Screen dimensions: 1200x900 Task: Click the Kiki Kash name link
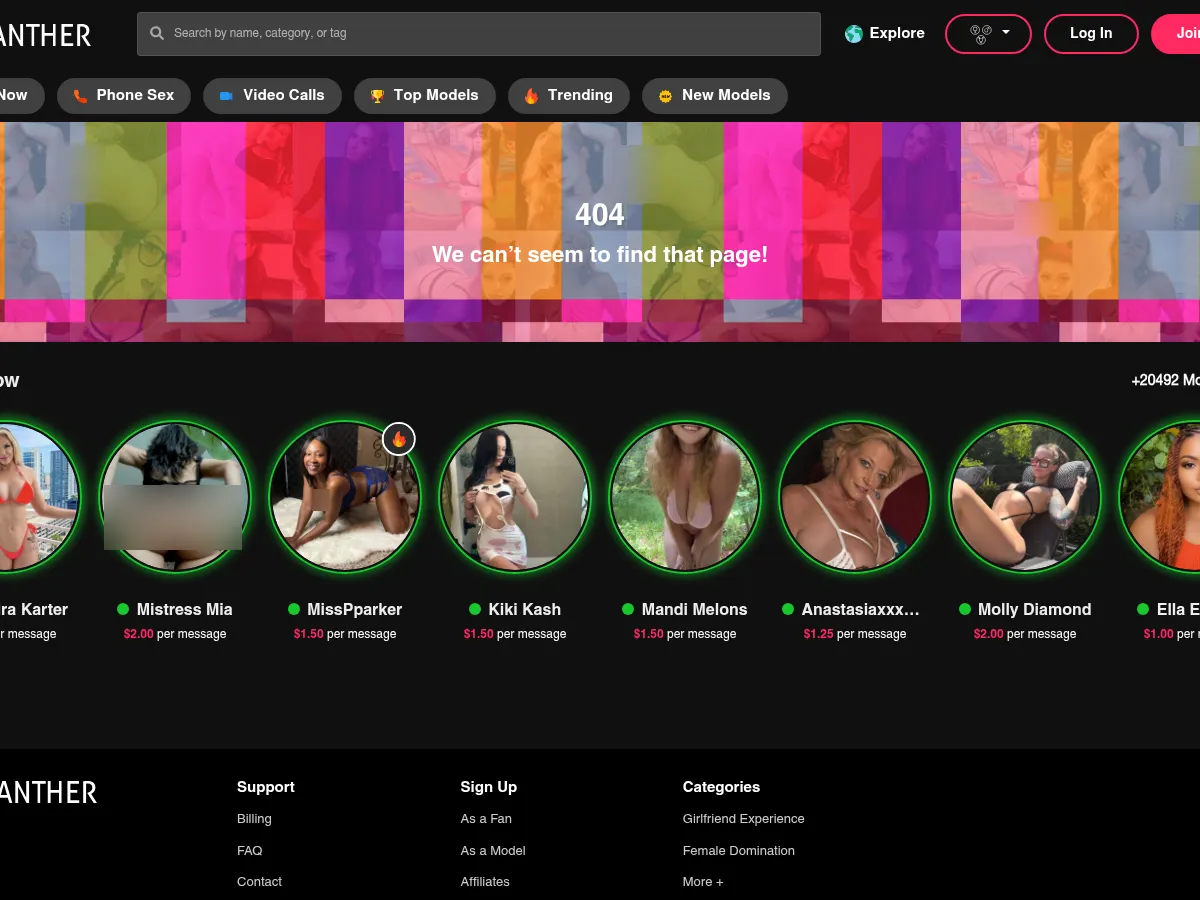(x=525, y=609)
